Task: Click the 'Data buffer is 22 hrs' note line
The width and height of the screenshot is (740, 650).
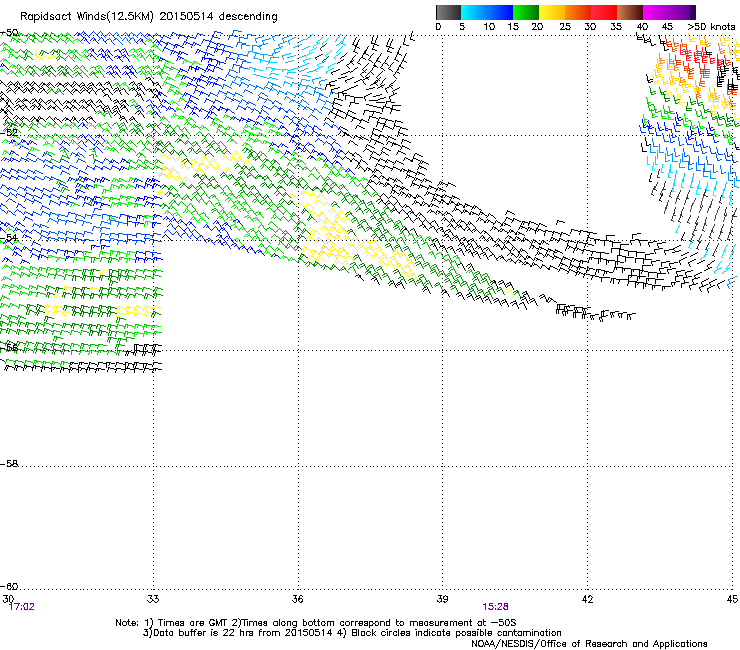Action: pyautogui.click(x=352, y=633)
